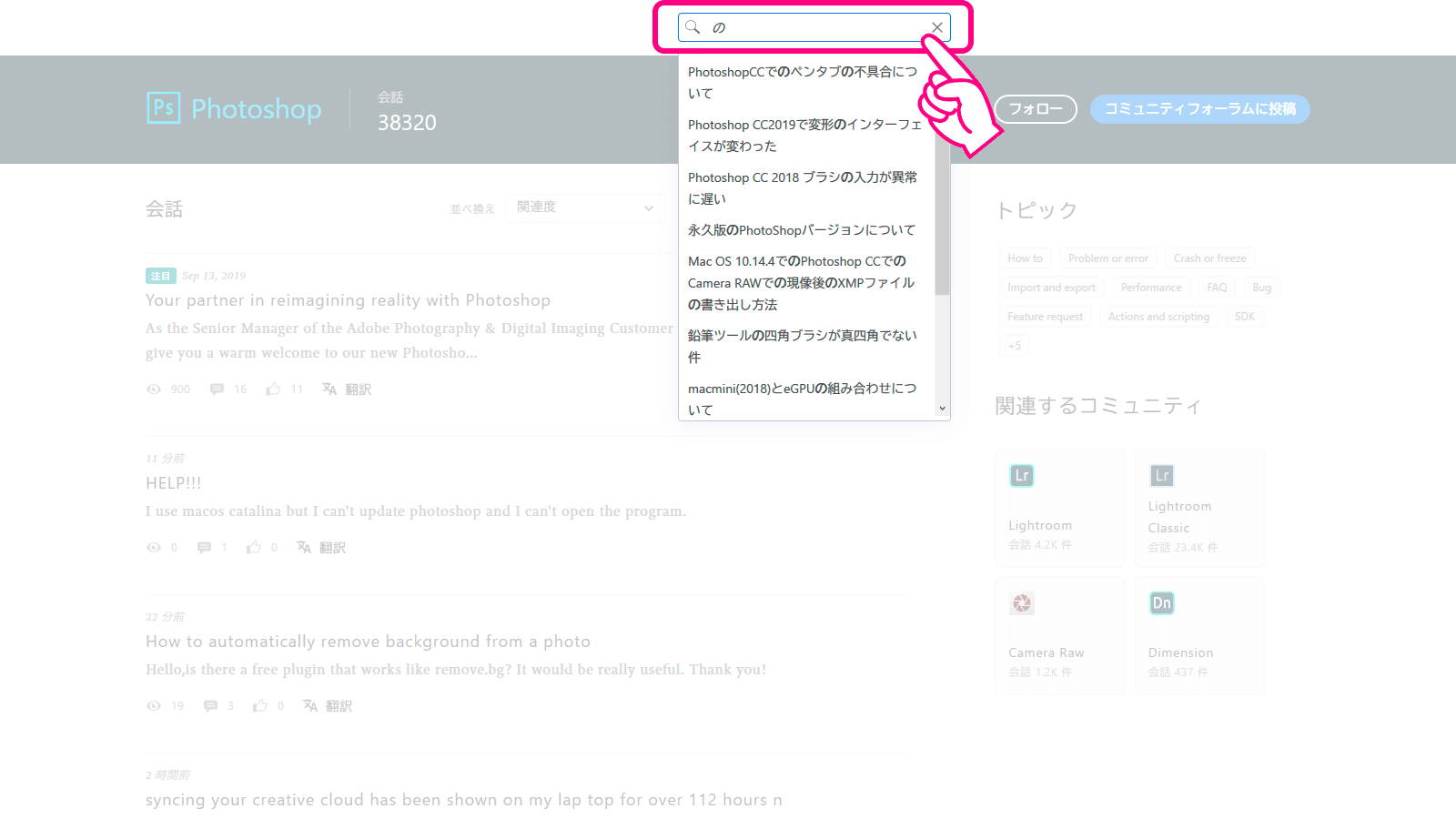Click thumbs-up icon showing 11
The image size is (1456, 819).
pos(273,389)
